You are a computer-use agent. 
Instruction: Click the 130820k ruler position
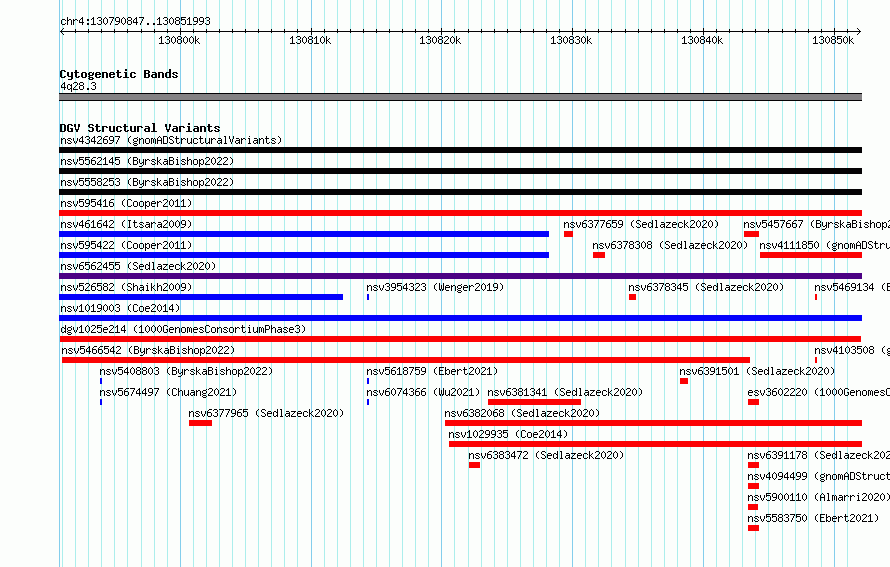440,40
